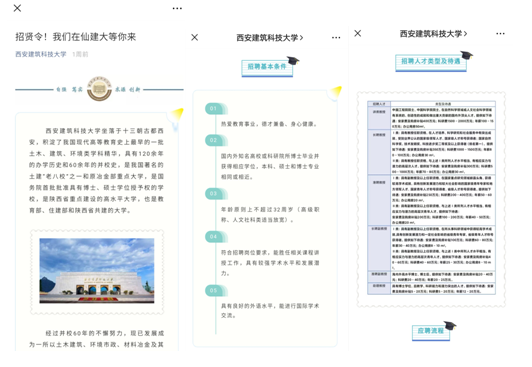Open the 西安建筑科技大学 account link under the article title
Screen dimensions: 532x367
tap(41, 54)
